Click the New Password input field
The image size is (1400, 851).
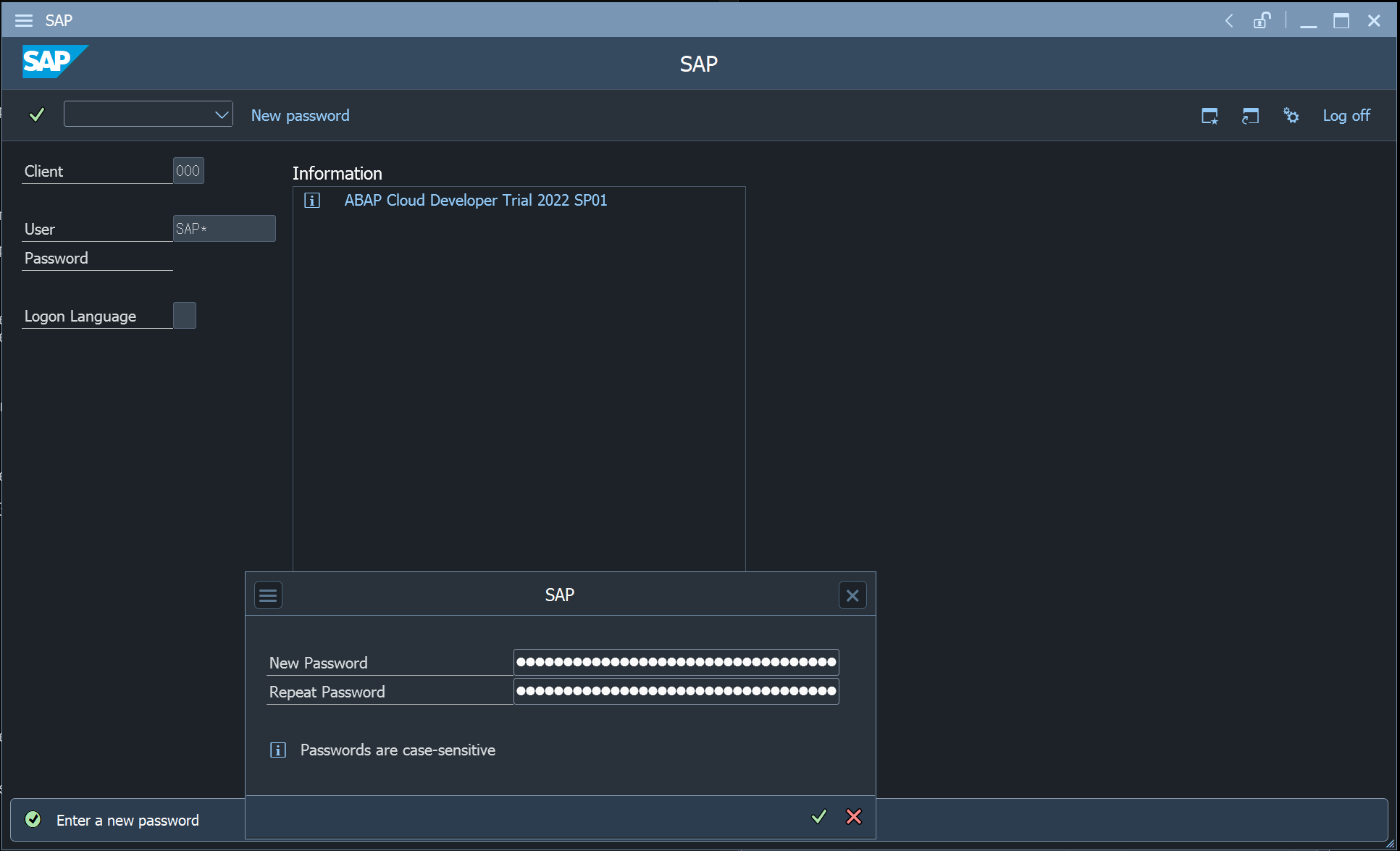click(676, 662)
